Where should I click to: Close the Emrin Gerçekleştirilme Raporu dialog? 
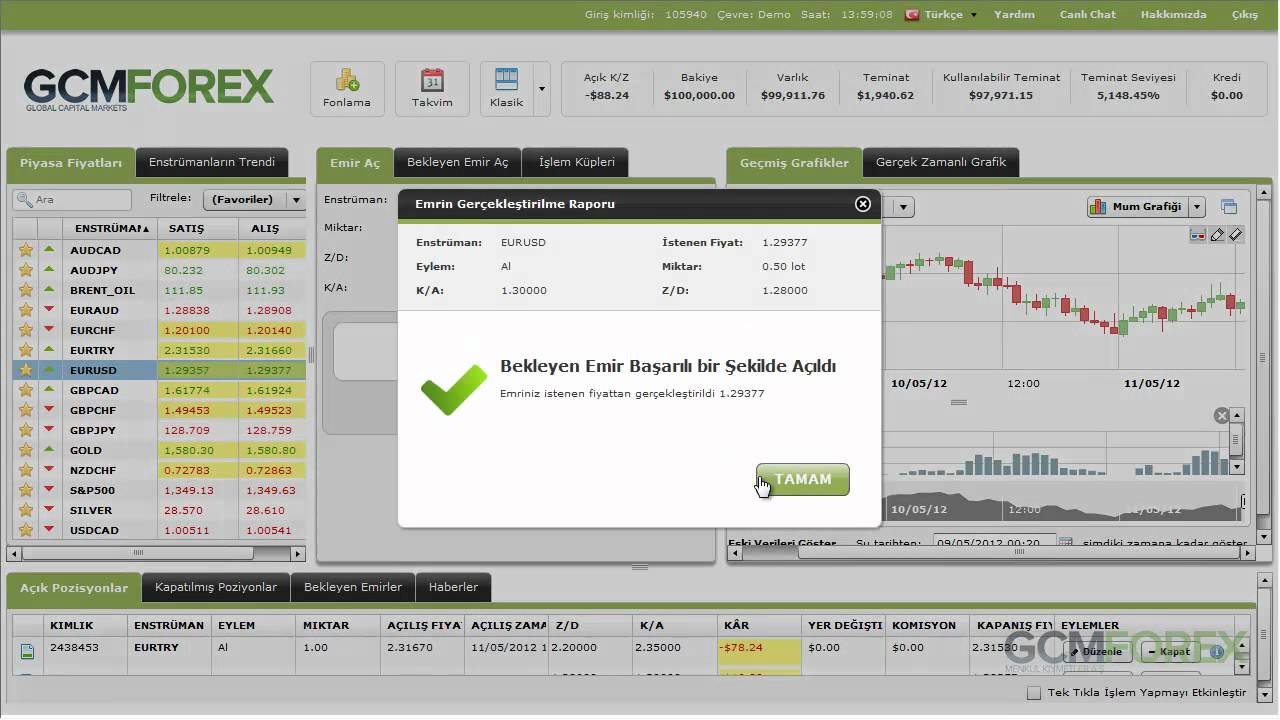pos(863,204)
